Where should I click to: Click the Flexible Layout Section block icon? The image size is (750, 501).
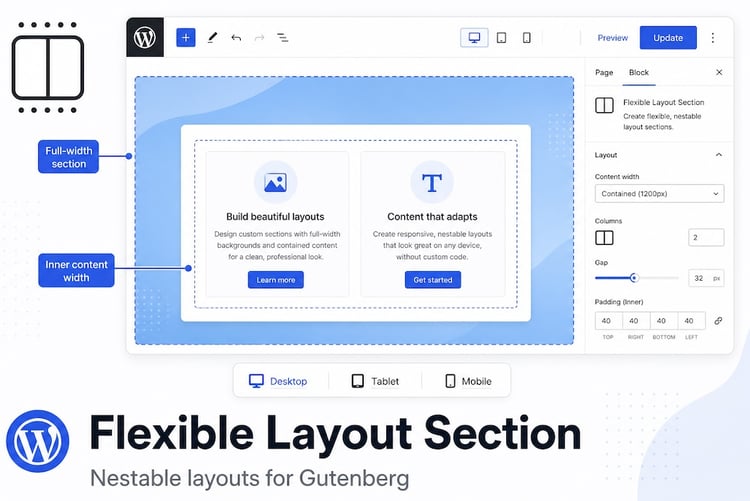point(604,105)
